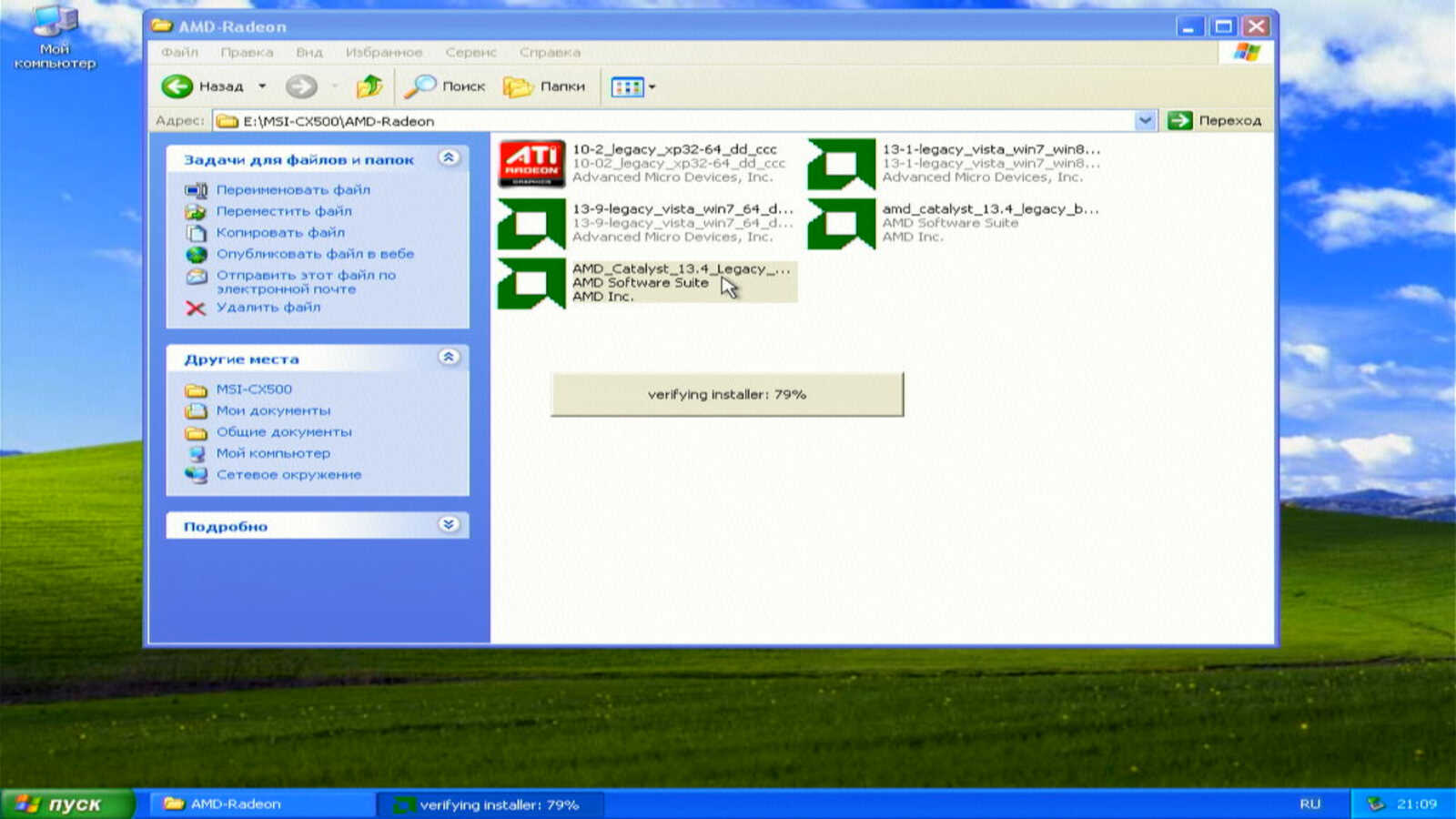This screenshot has width=1456, height=819.
Task: Open MSI-CX500 folder in Другие места
Action: (254, 389)
